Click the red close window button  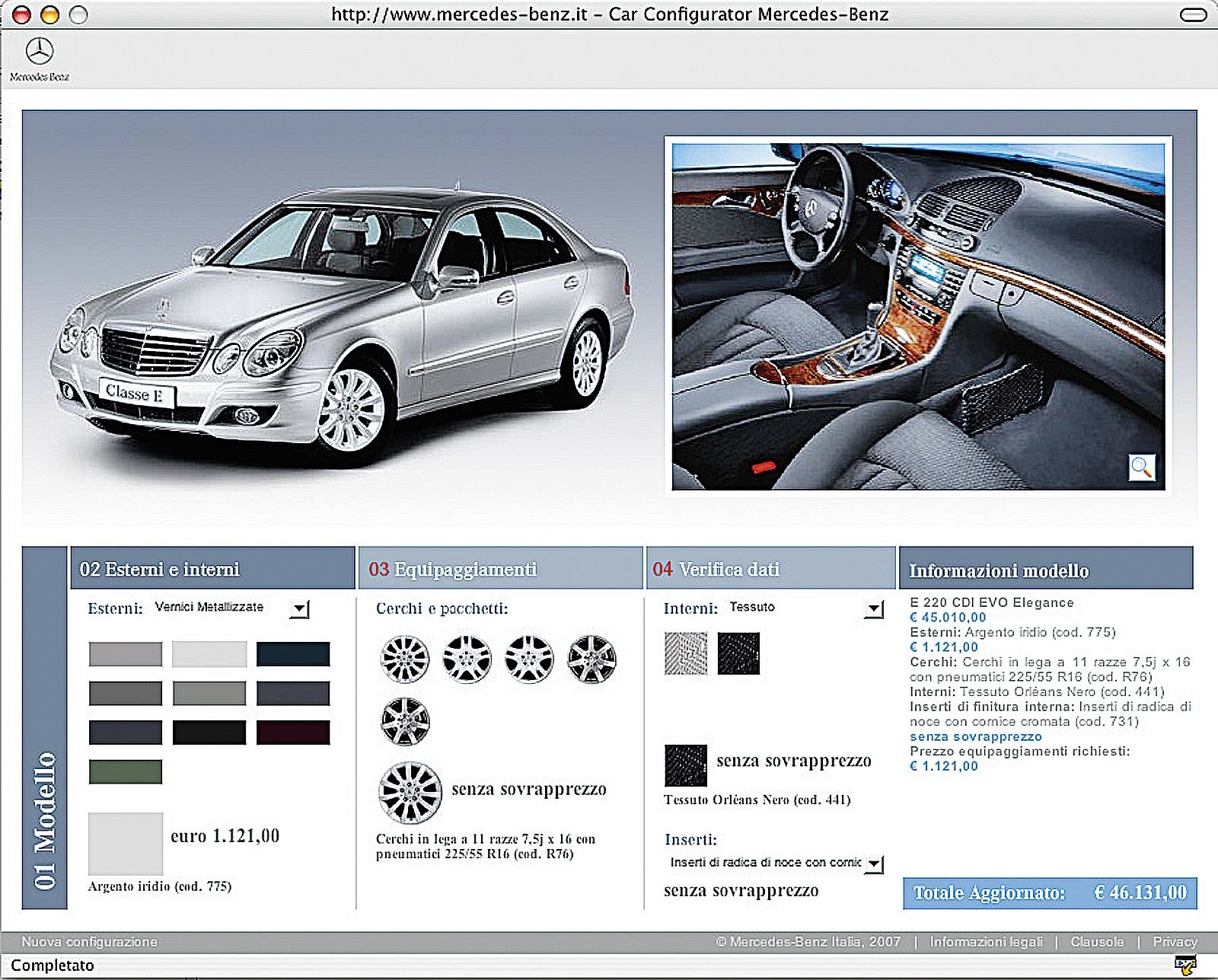coord(22,14)
